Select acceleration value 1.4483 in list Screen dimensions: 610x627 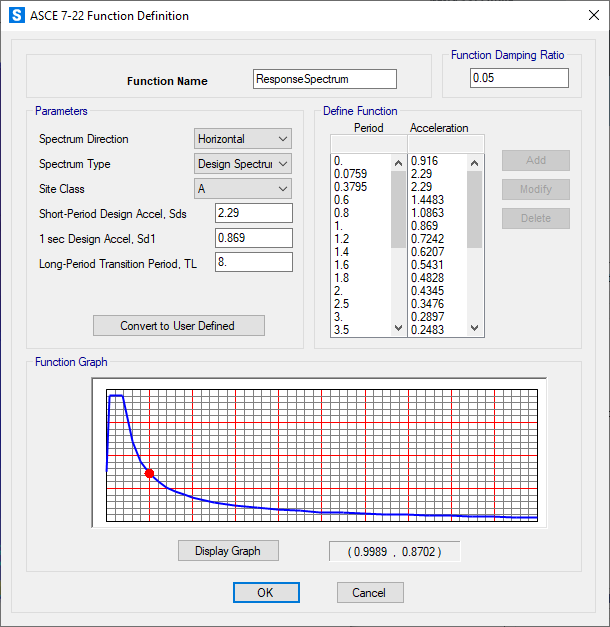click(429, 198)
